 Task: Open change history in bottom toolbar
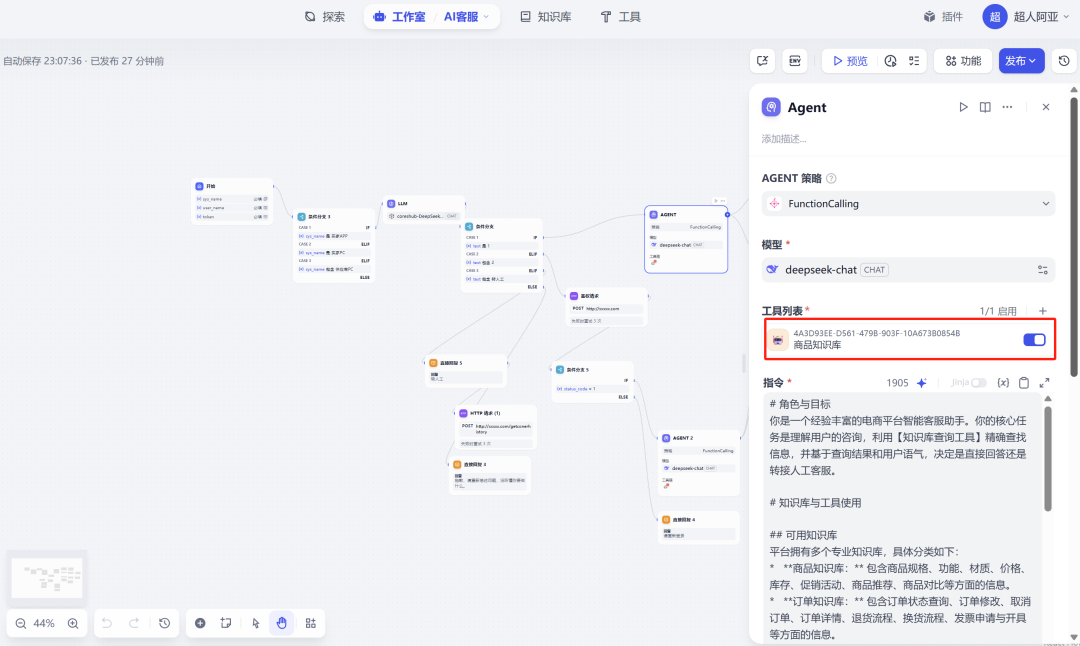pos(165,623)
